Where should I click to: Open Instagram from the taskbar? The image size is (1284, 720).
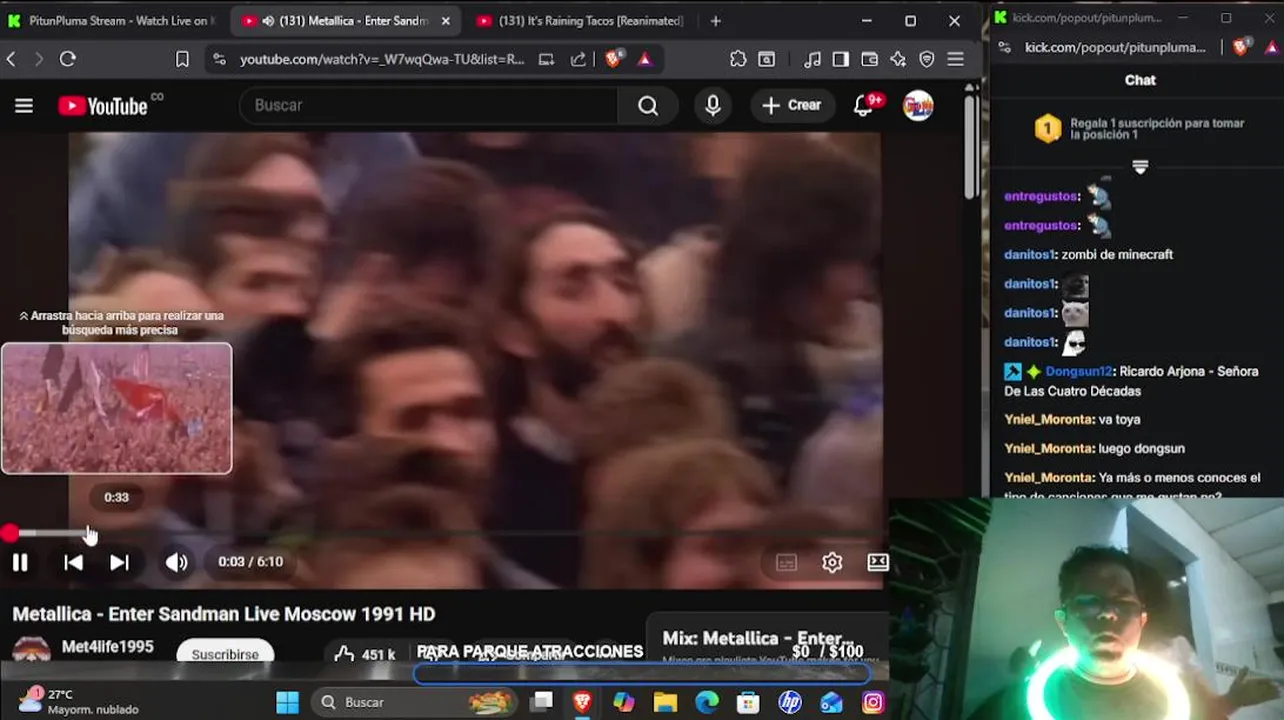point(873,702)
